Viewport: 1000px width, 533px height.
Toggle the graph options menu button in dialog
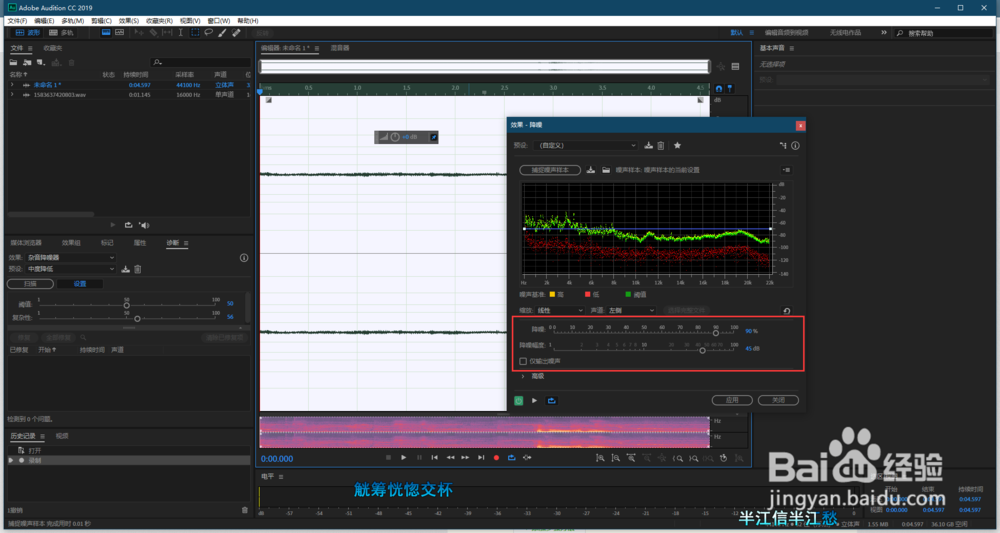pos(786,170)
